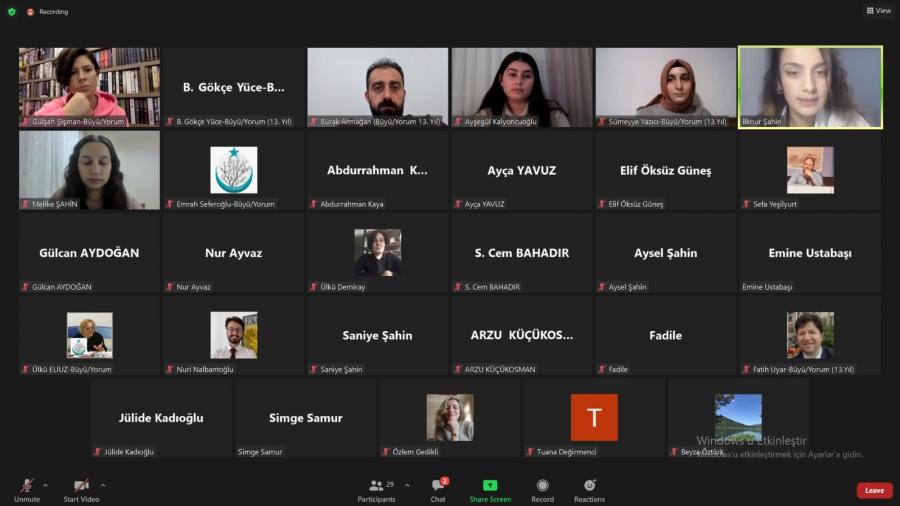Start Video with the camera button
Image resolution: width=900 pixels, height=506 pixels.
81,489
